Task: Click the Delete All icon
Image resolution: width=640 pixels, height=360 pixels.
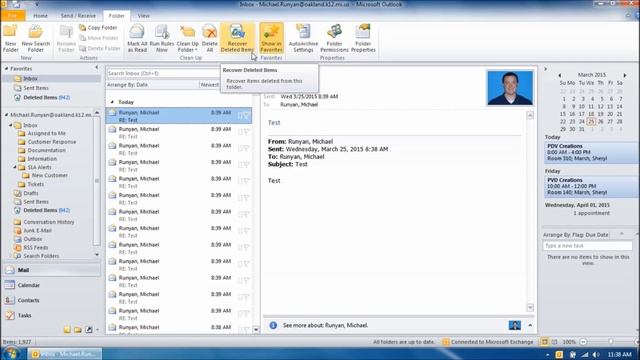Action: point(209,38)
